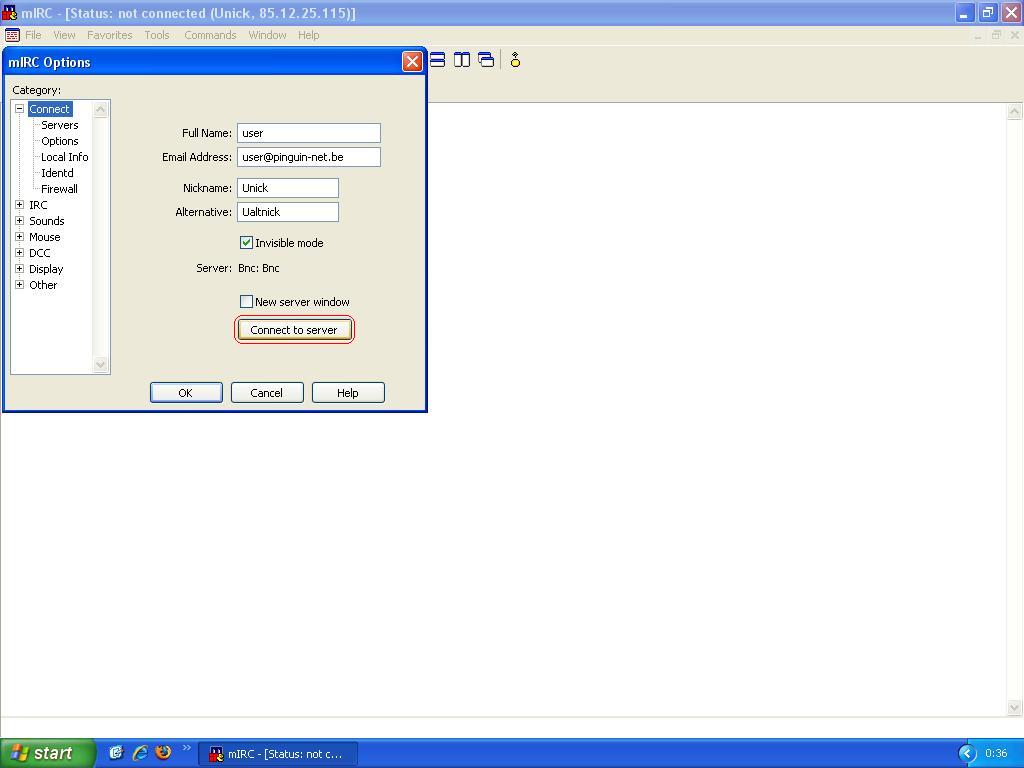Select Servers in category tree
Image resolution: width=1024 pixels, height=768 pixels.
click(x=59, y=125)
